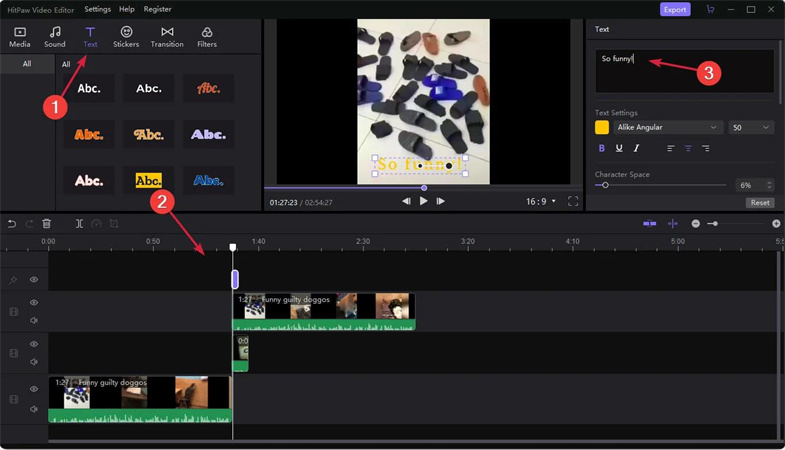Toggle bold text formatting
The image size is (785, 450).
pyautogui.click(x=601, y=148)
